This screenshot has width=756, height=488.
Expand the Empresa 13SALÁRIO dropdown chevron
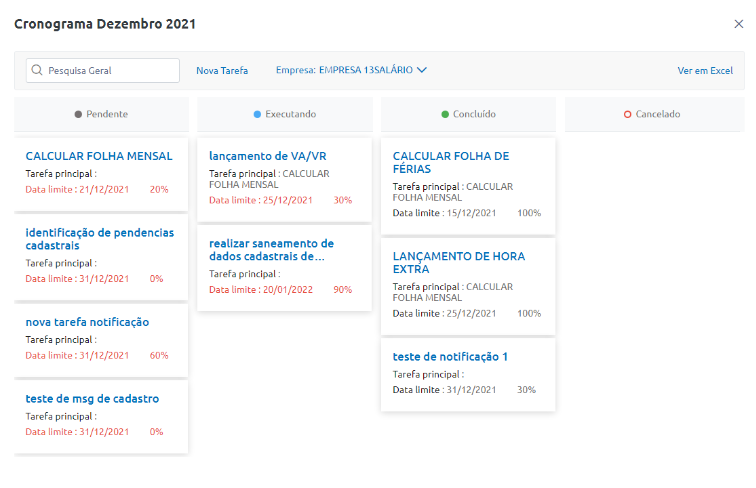[422, 71]
